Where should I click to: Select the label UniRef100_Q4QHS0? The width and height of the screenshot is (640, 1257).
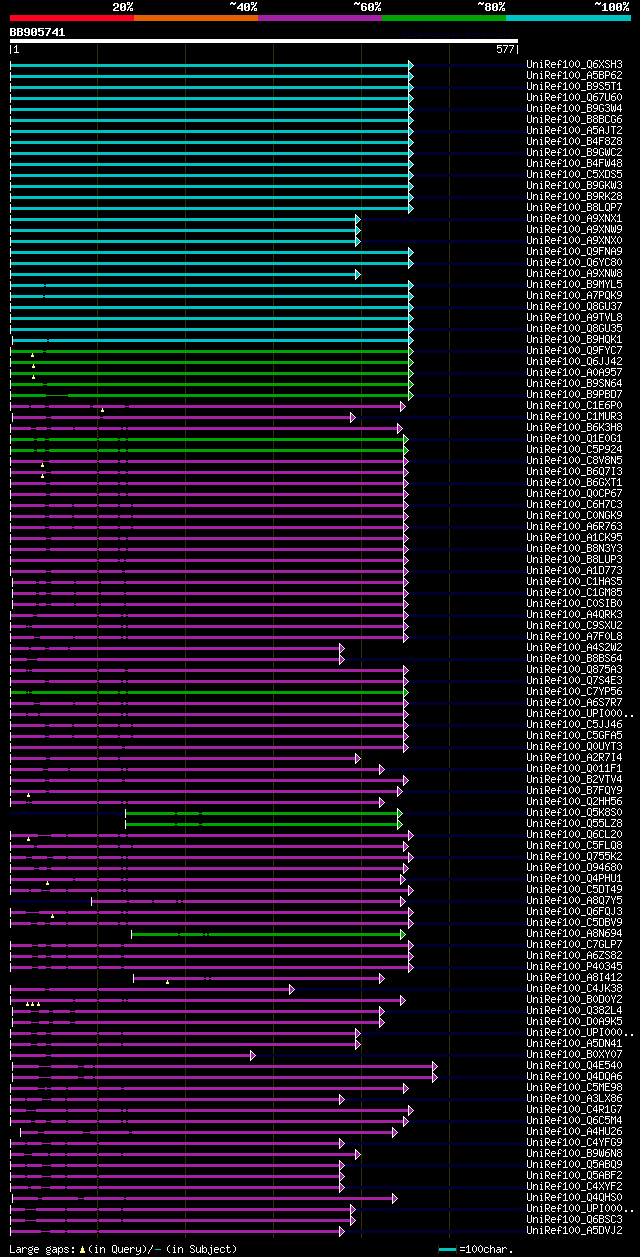[x=574, y=1197]
